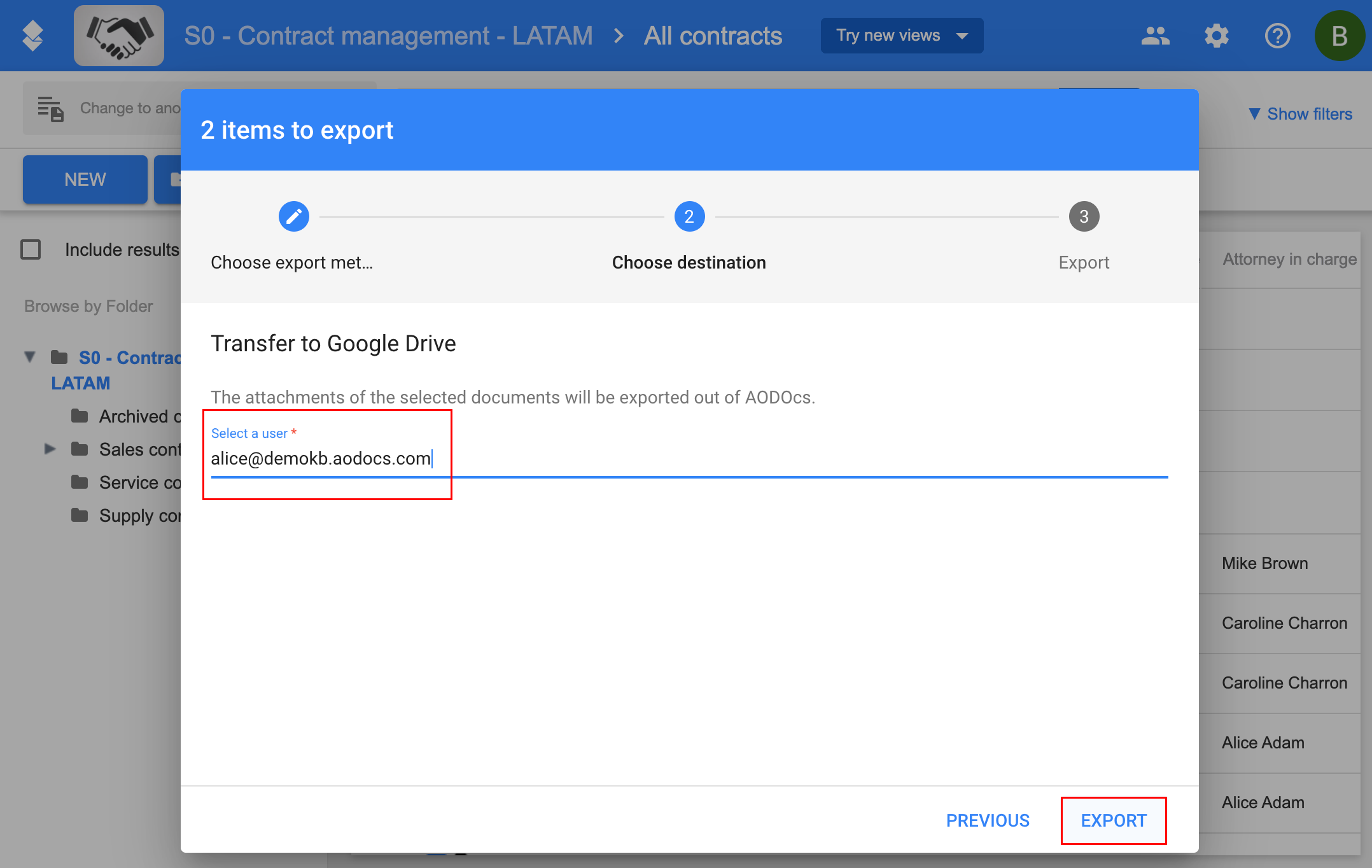Click the Select a user email field
Viewport: 1372px width, 868px height.
coord(689,458)
